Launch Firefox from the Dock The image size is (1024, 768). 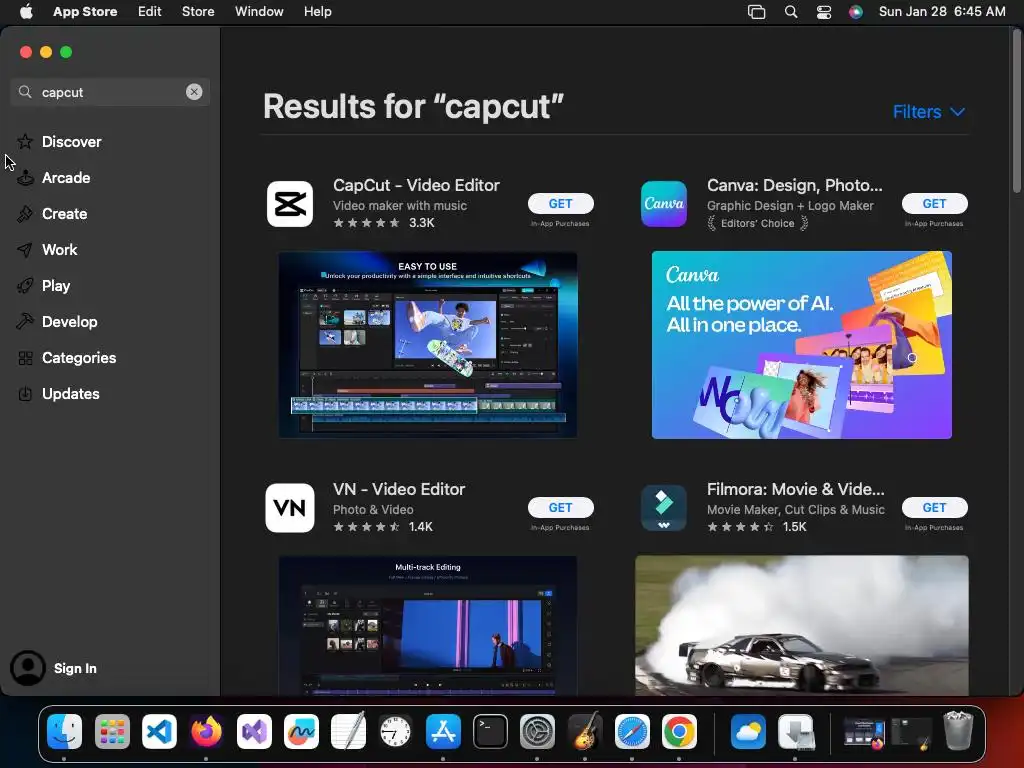pos(206,731)
